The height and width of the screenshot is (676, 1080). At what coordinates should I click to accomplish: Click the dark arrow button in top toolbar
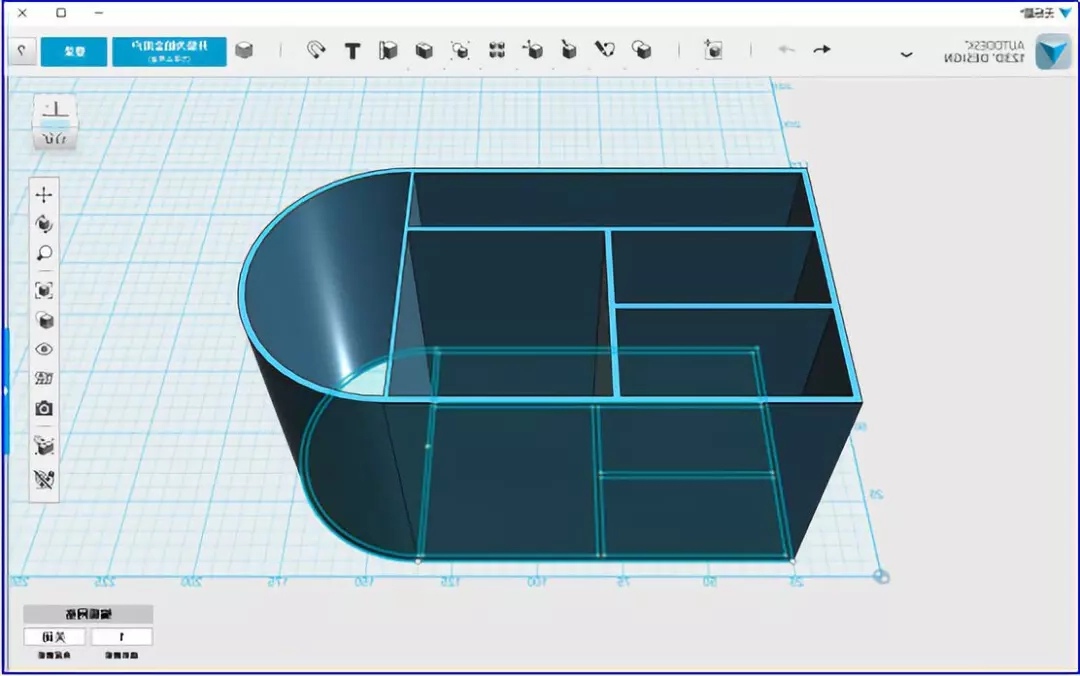pos(822,50)
